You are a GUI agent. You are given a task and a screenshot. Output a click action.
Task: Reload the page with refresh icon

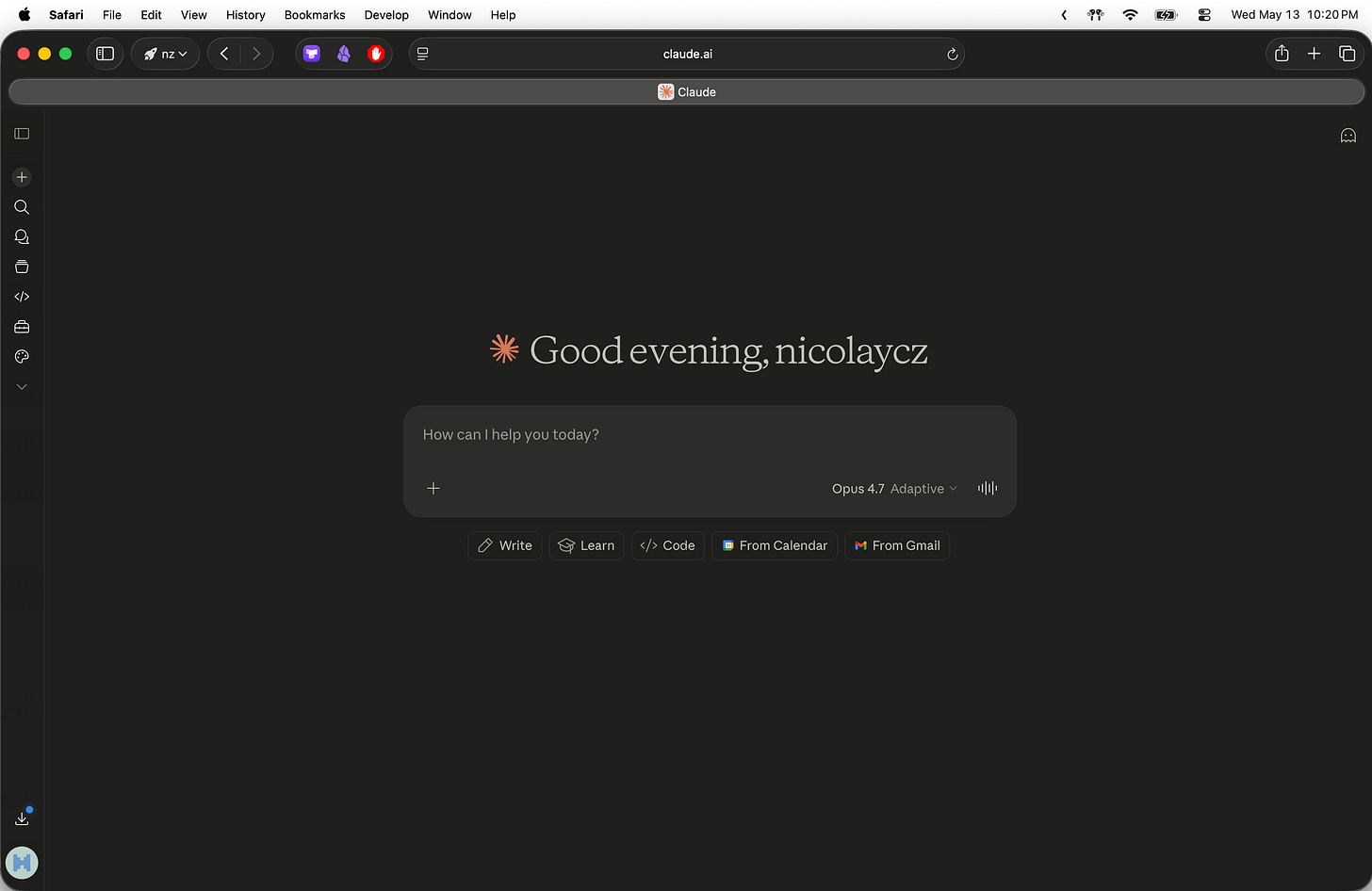click(953, 54)
